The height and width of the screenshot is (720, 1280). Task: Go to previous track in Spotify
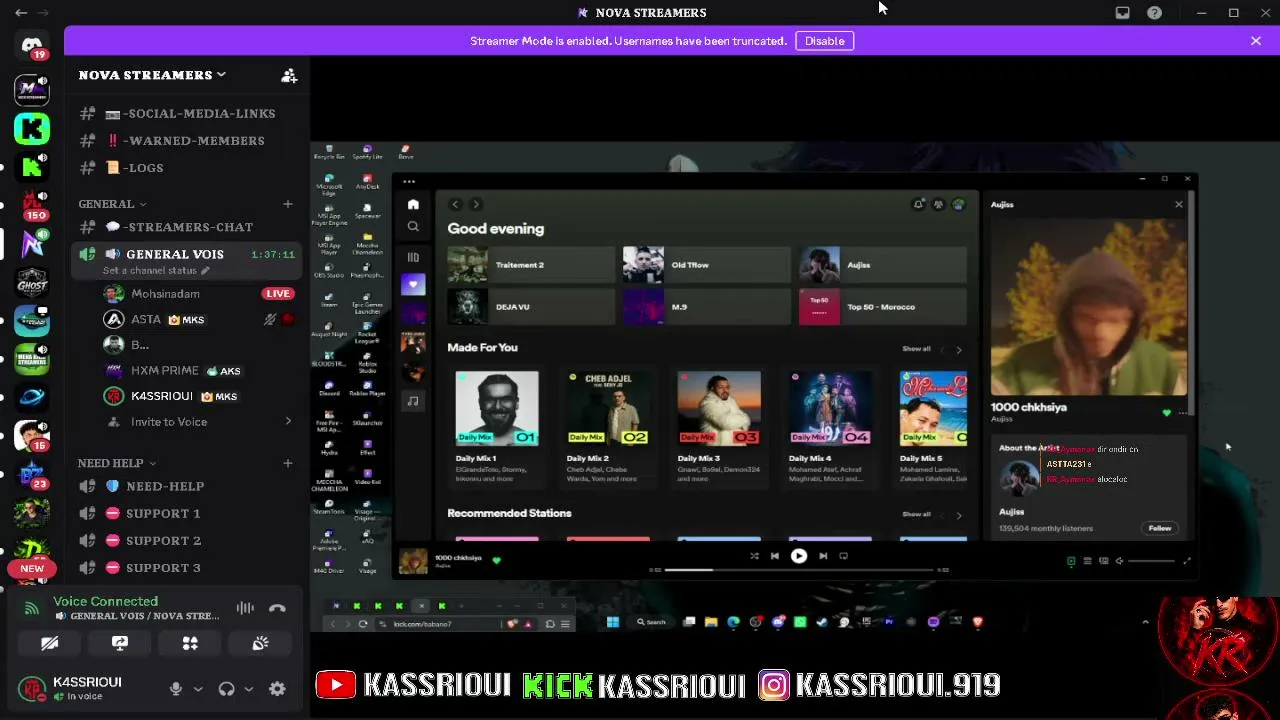[774, 556]
